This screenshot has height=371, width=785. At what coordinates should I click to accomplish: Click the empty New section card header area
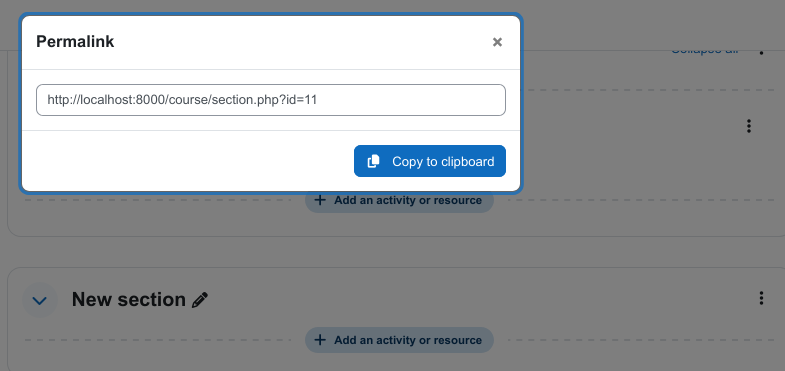[x=476, y=299]
